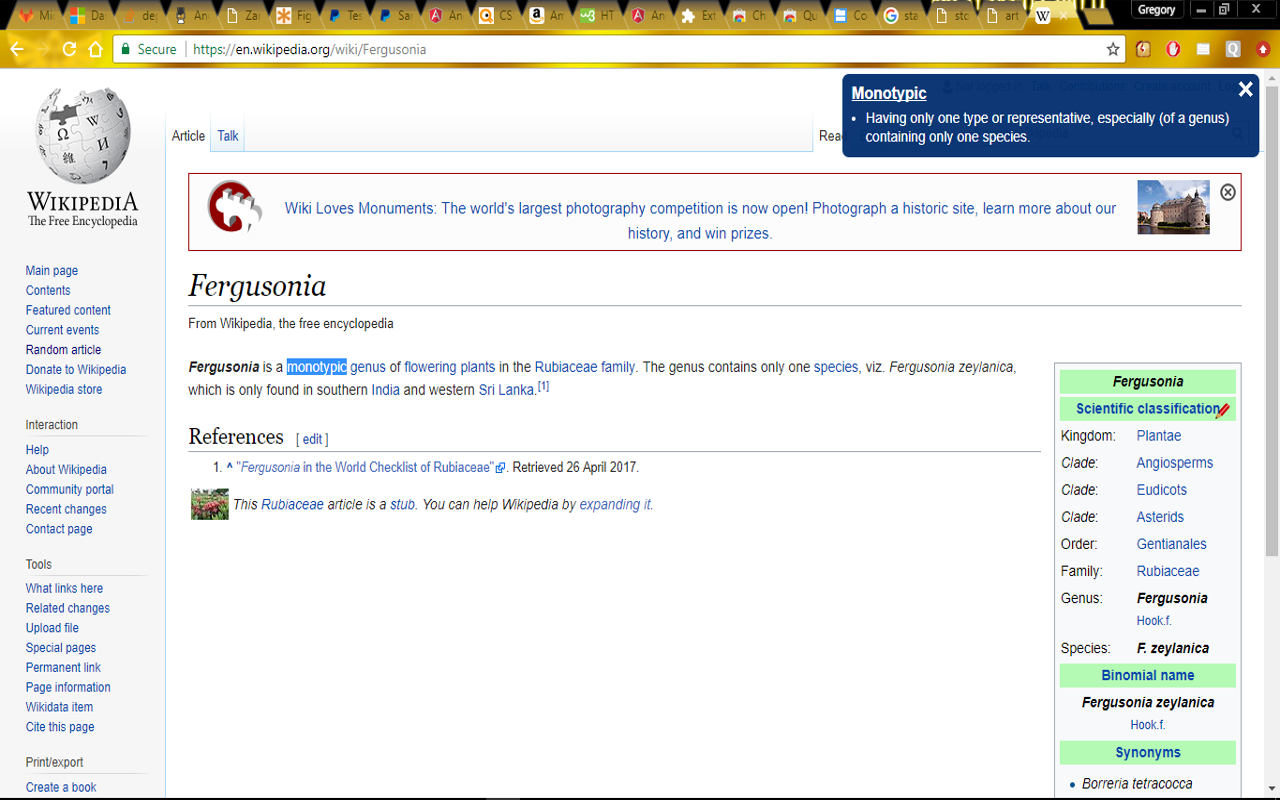This screenshot has height=800, width=1280.
Task: Click the edit link beside References
Action: point(312,438)
